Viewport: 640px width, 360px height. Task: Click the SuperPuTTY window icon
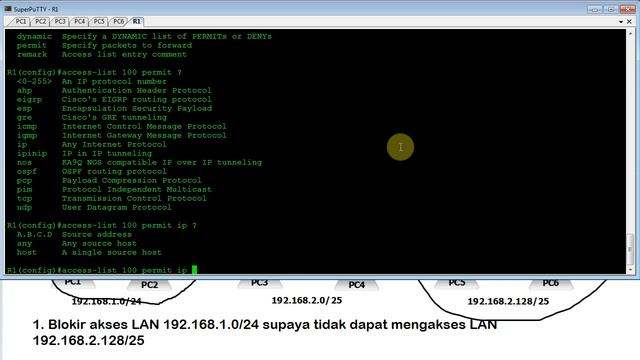point(8,9)
